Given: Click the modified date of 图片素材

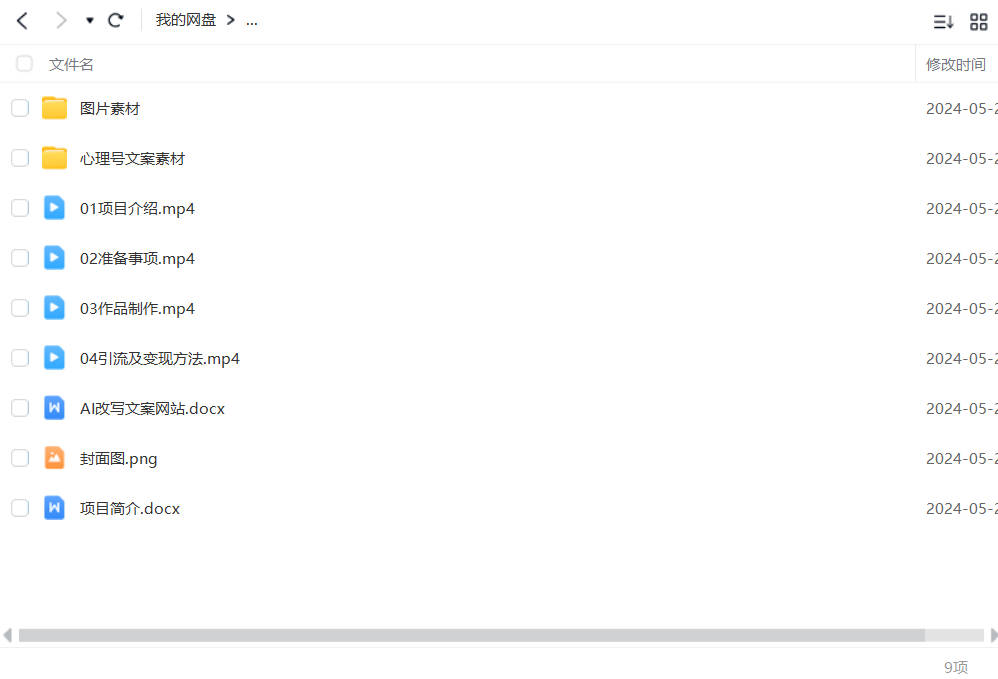Looking at the screenshot, I should coord(962,109).
